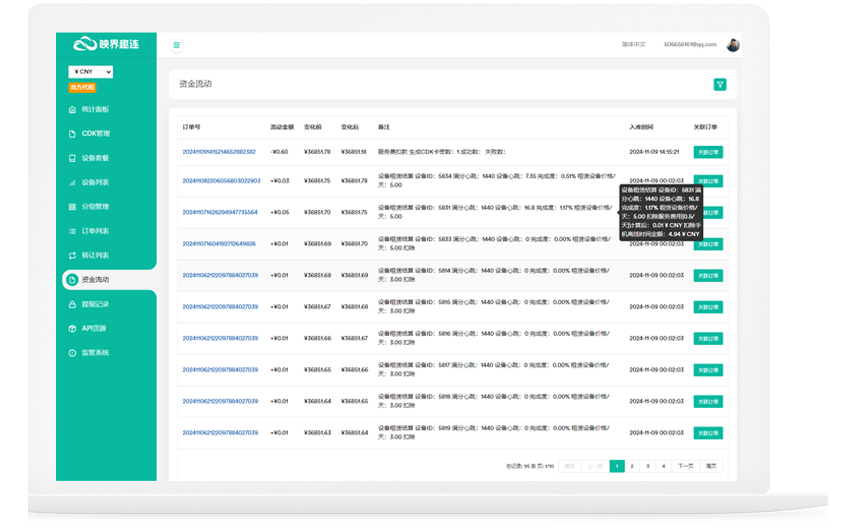Open 订单列表 in the sidebar menu
This screenshot has width=857, height=528.
(x=95, y=231)
